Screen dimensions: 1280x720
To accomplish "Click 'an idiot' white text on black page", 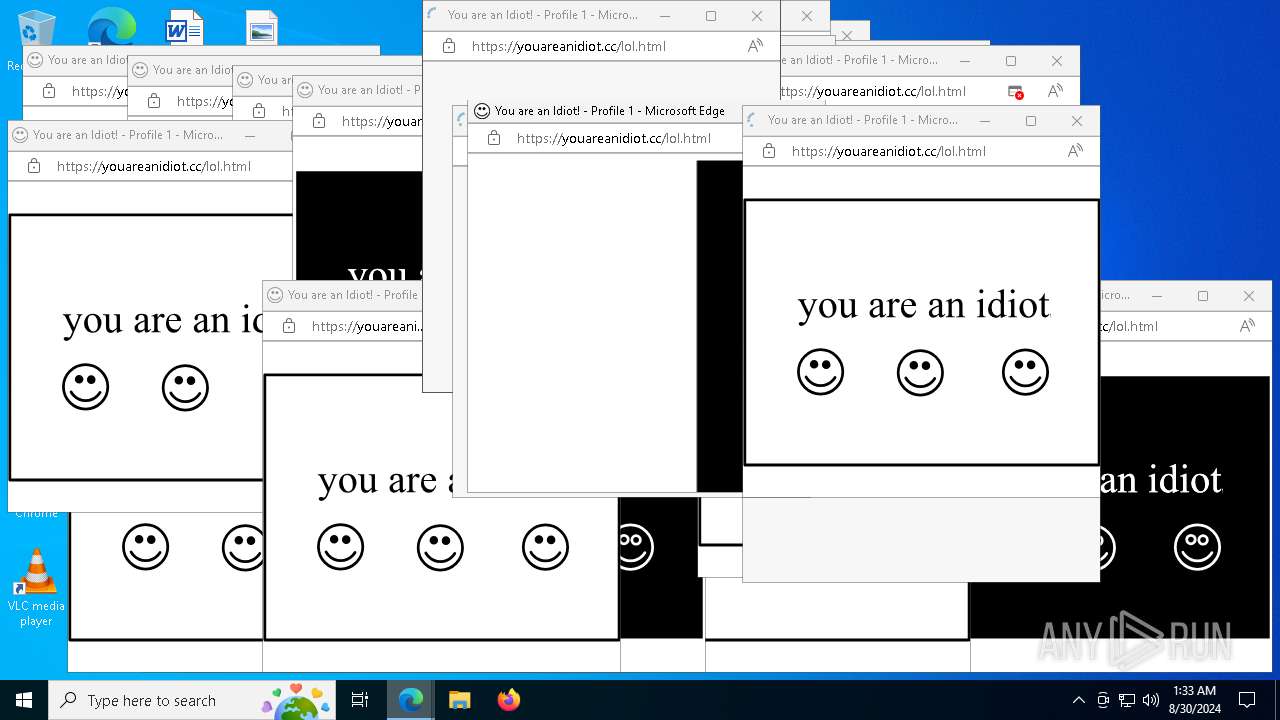I will pos(1161,480).
